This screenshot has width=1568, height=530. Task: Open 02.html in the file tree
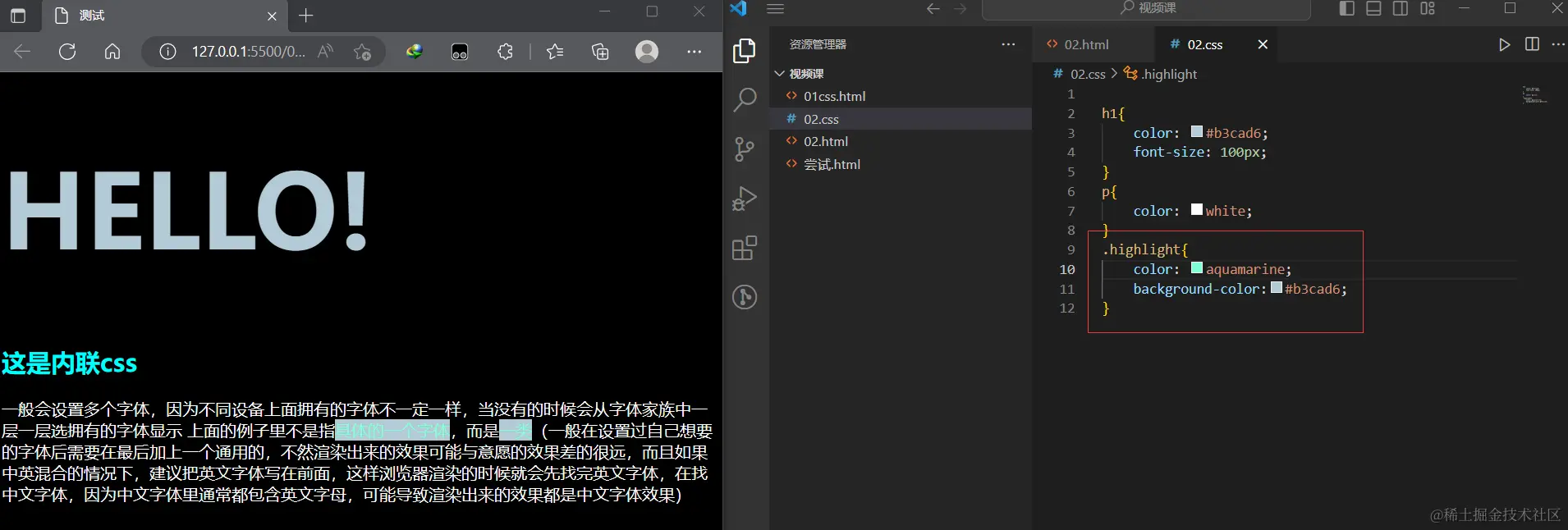tap(826, 141)
